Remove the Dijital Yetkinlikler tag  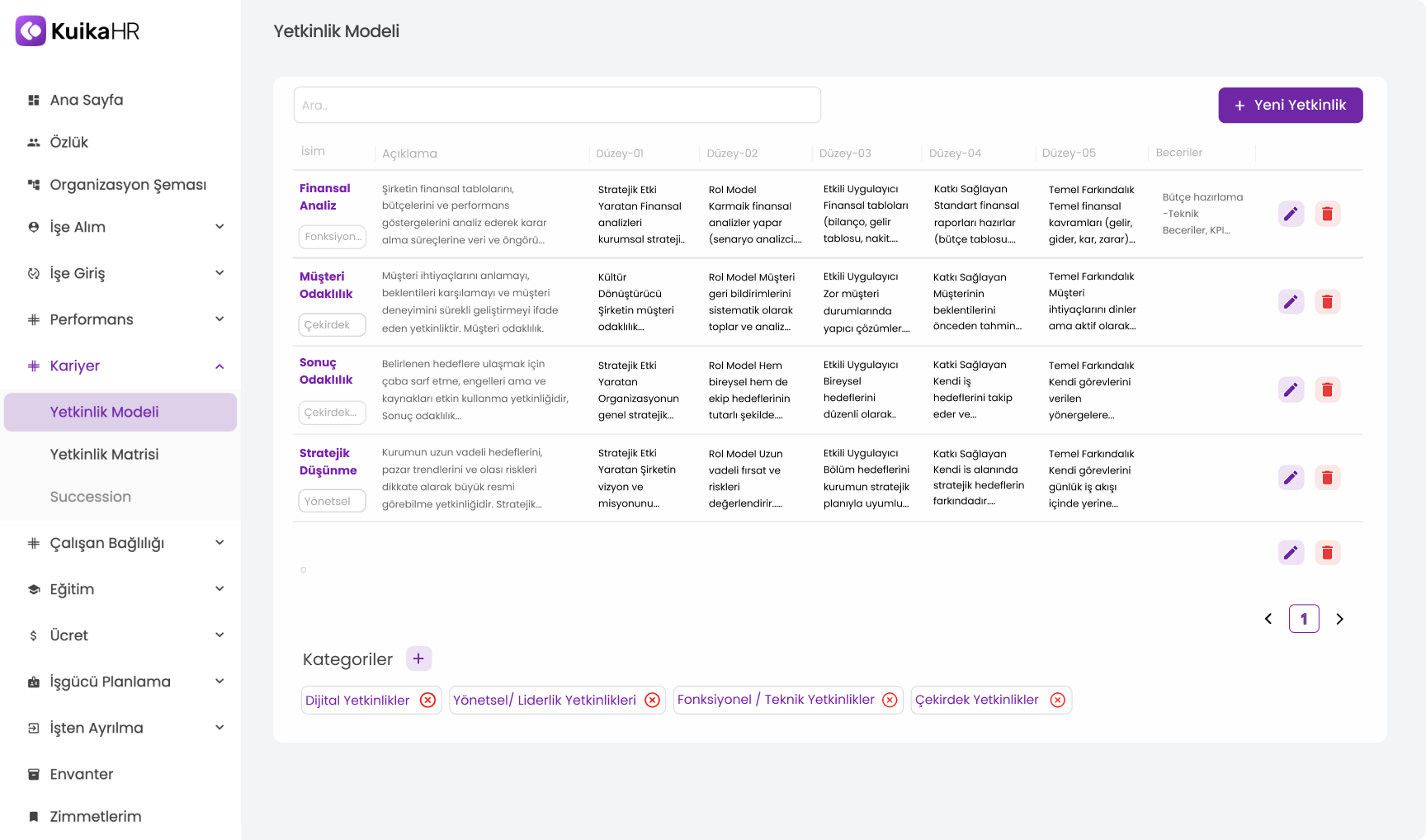(x=427, y=700)
